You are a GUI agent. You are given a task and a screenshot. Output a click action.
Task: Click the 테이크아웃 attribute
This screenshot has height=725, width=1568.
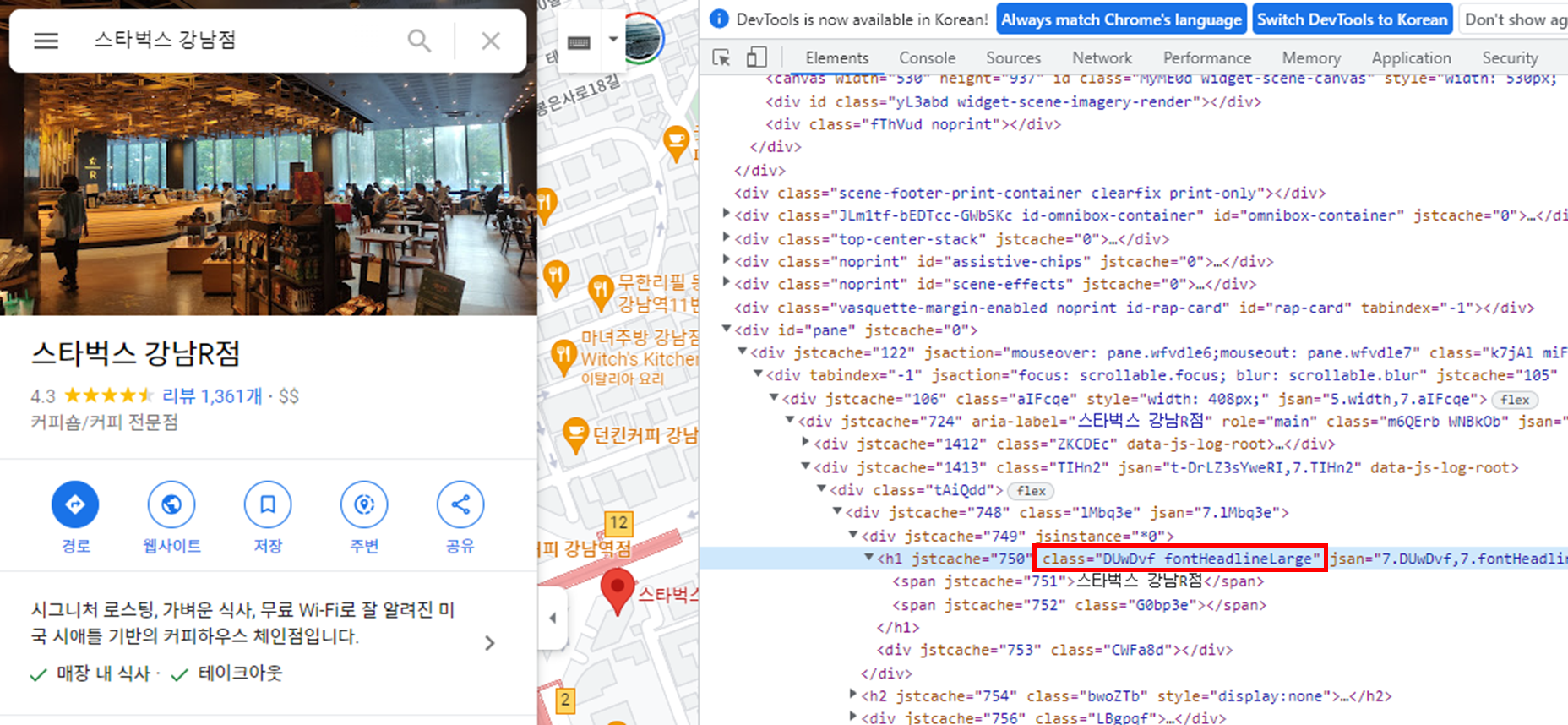click(240, 673)
